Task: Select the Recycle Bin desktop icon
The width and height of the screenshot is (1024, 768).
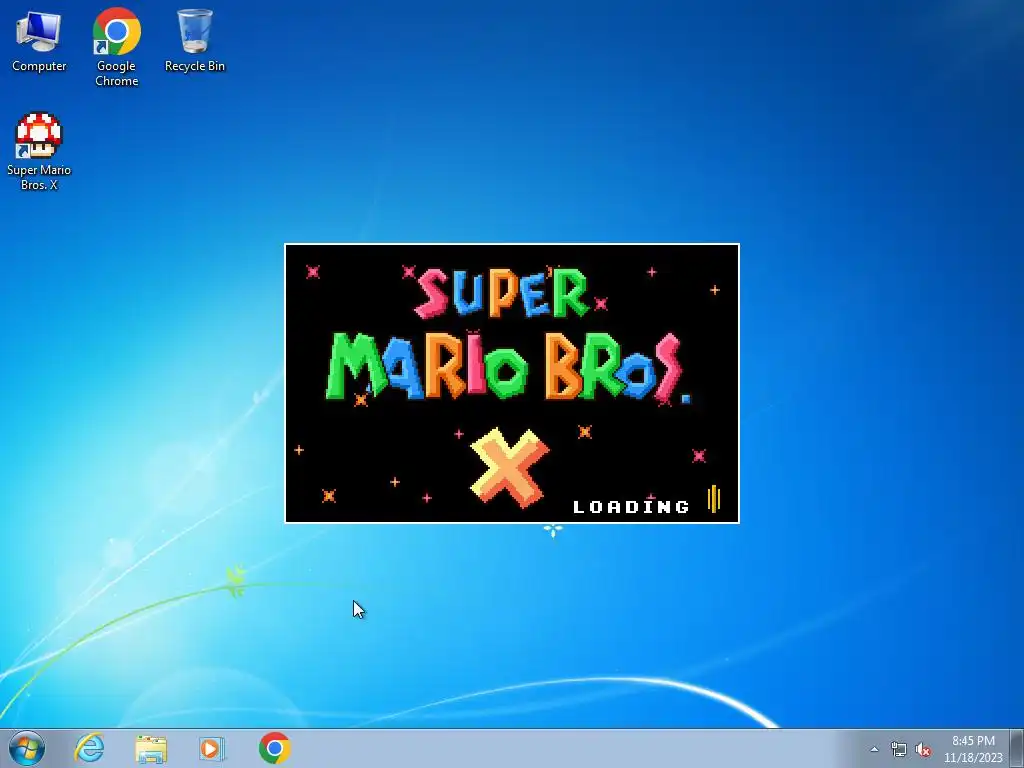Action: click(x=195, y=40)
